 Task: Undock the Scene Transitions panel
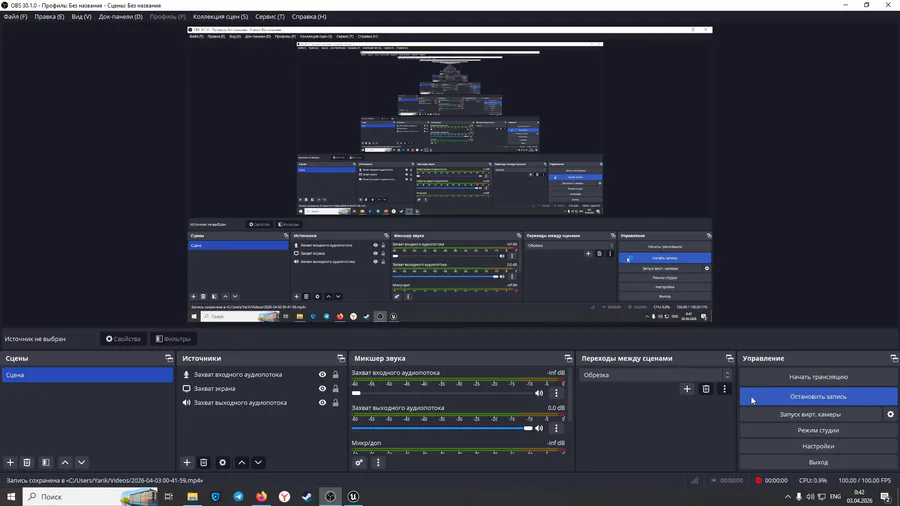coord(730,358)
